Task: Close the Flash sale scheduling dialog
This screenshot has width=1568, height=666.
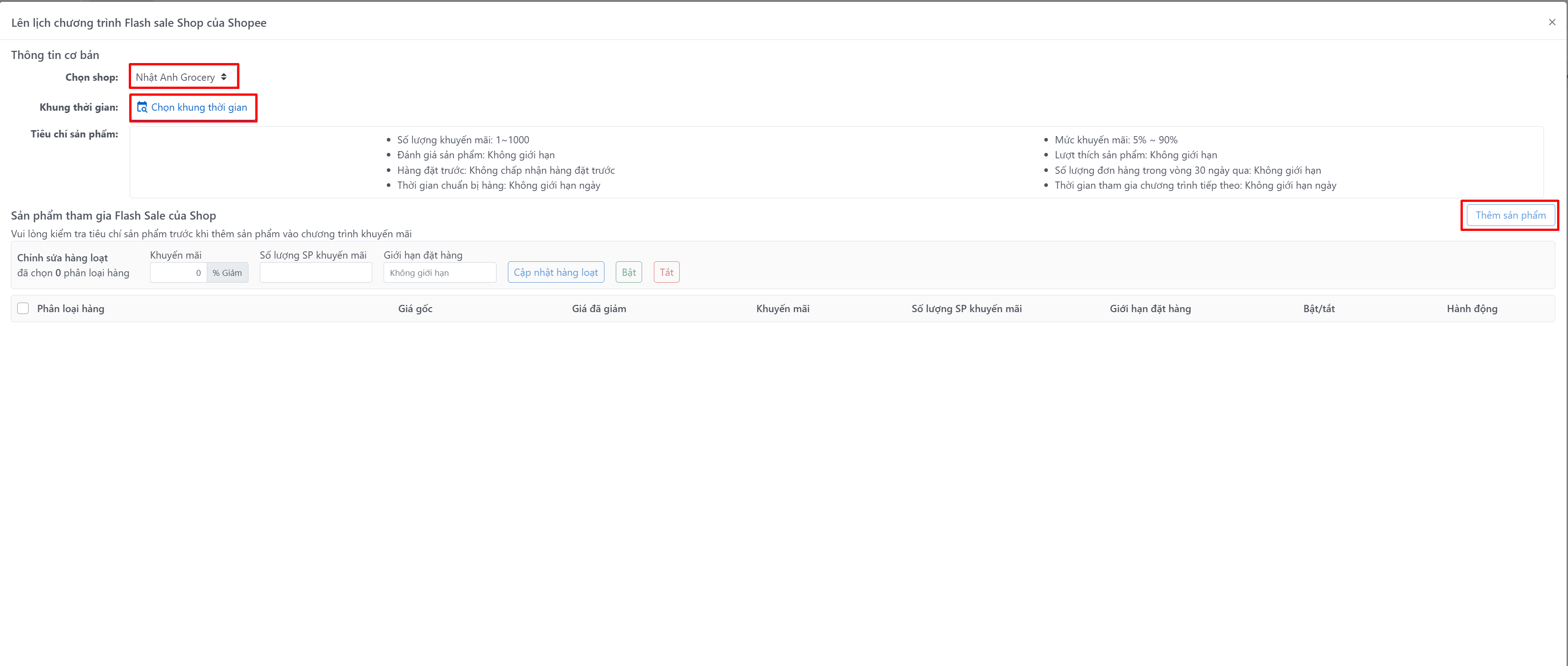Action: [x=1552, y=23]
